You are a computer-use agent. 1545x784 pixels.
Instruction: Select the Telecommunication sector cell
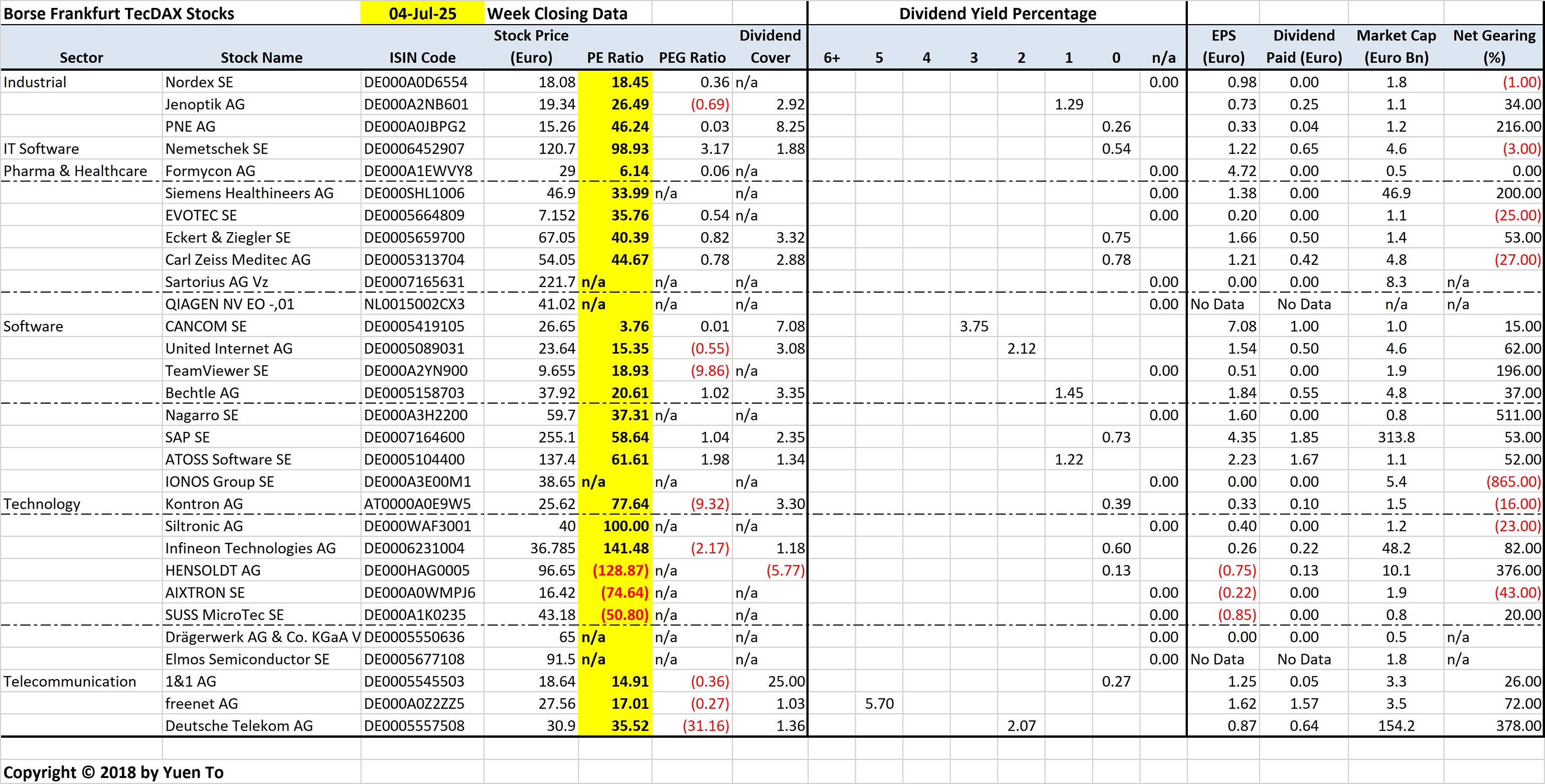81,682
